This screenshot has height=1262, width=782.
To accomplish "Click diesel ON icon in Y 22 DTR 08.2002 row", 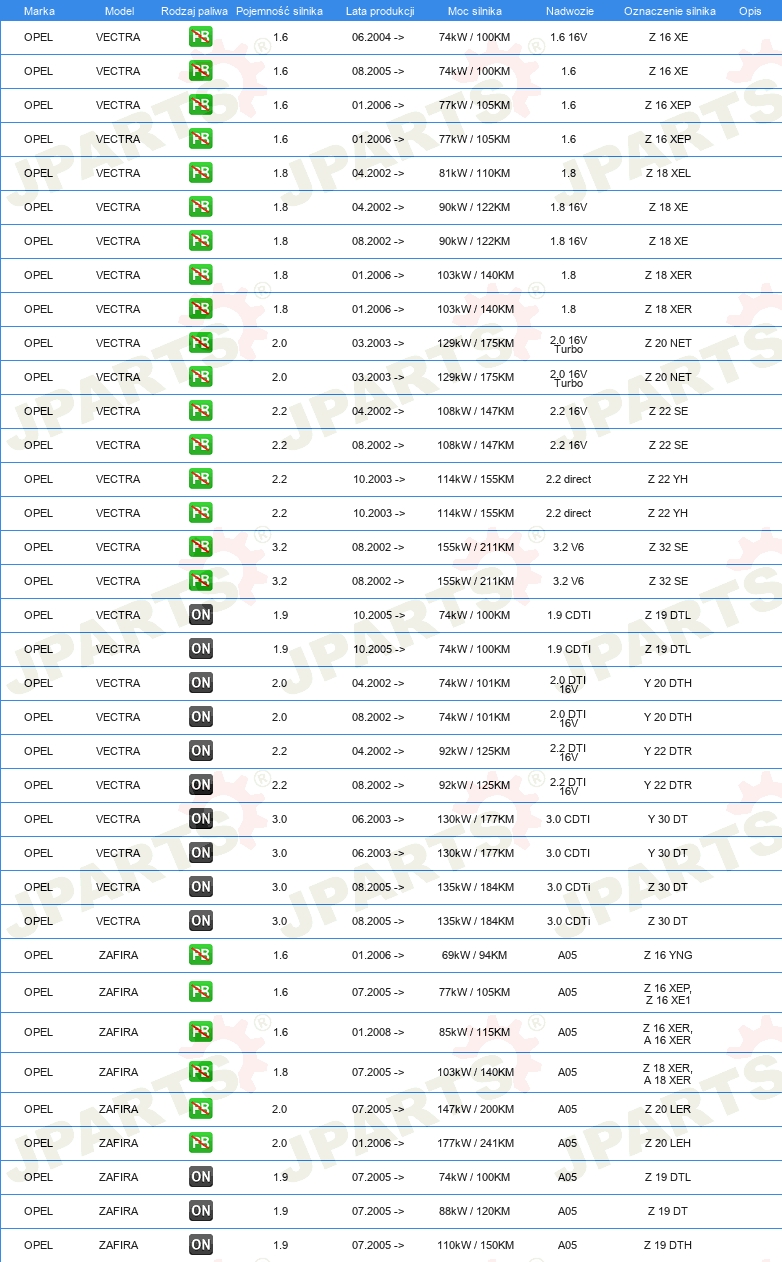I will [201, 785].
